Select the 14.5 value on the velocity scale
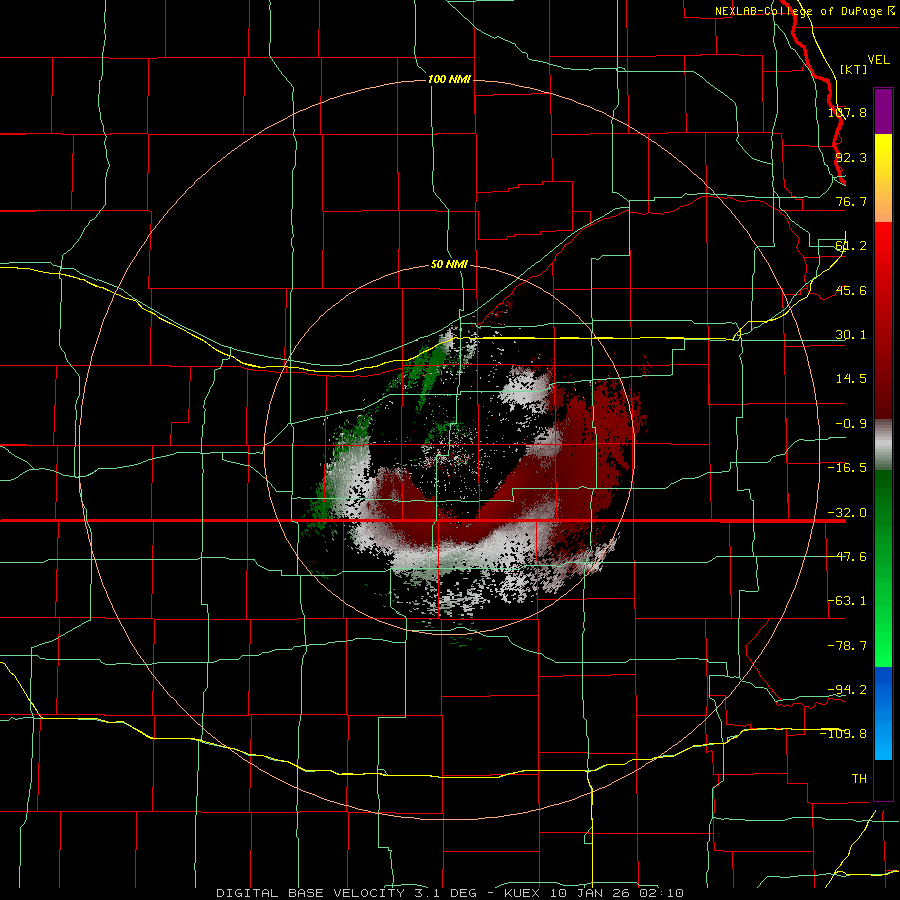The image size is (900, 900). tap(851, 379)
